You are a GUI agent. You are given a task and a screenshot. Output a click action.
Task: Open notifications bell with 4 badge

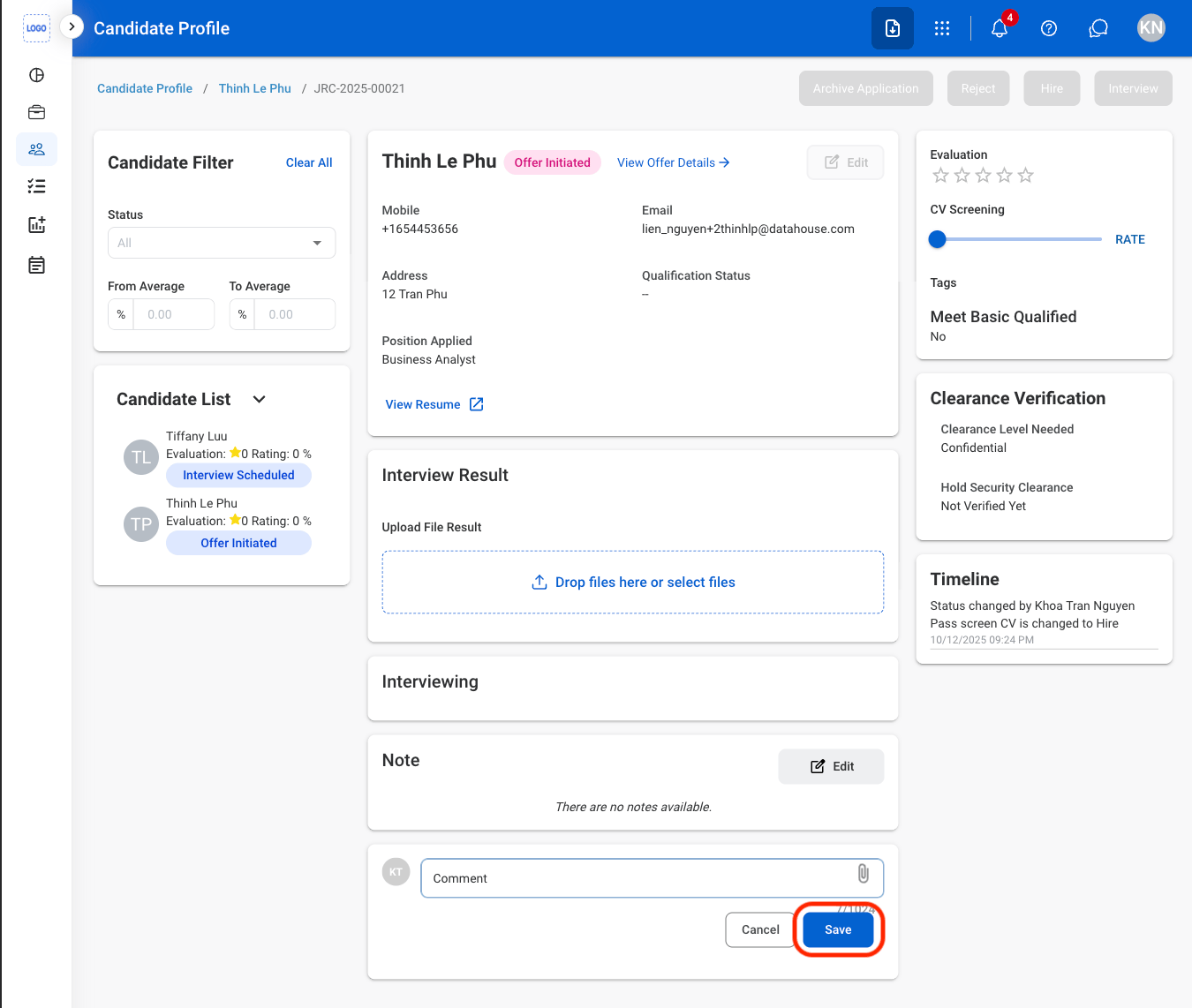[1000, 28]
